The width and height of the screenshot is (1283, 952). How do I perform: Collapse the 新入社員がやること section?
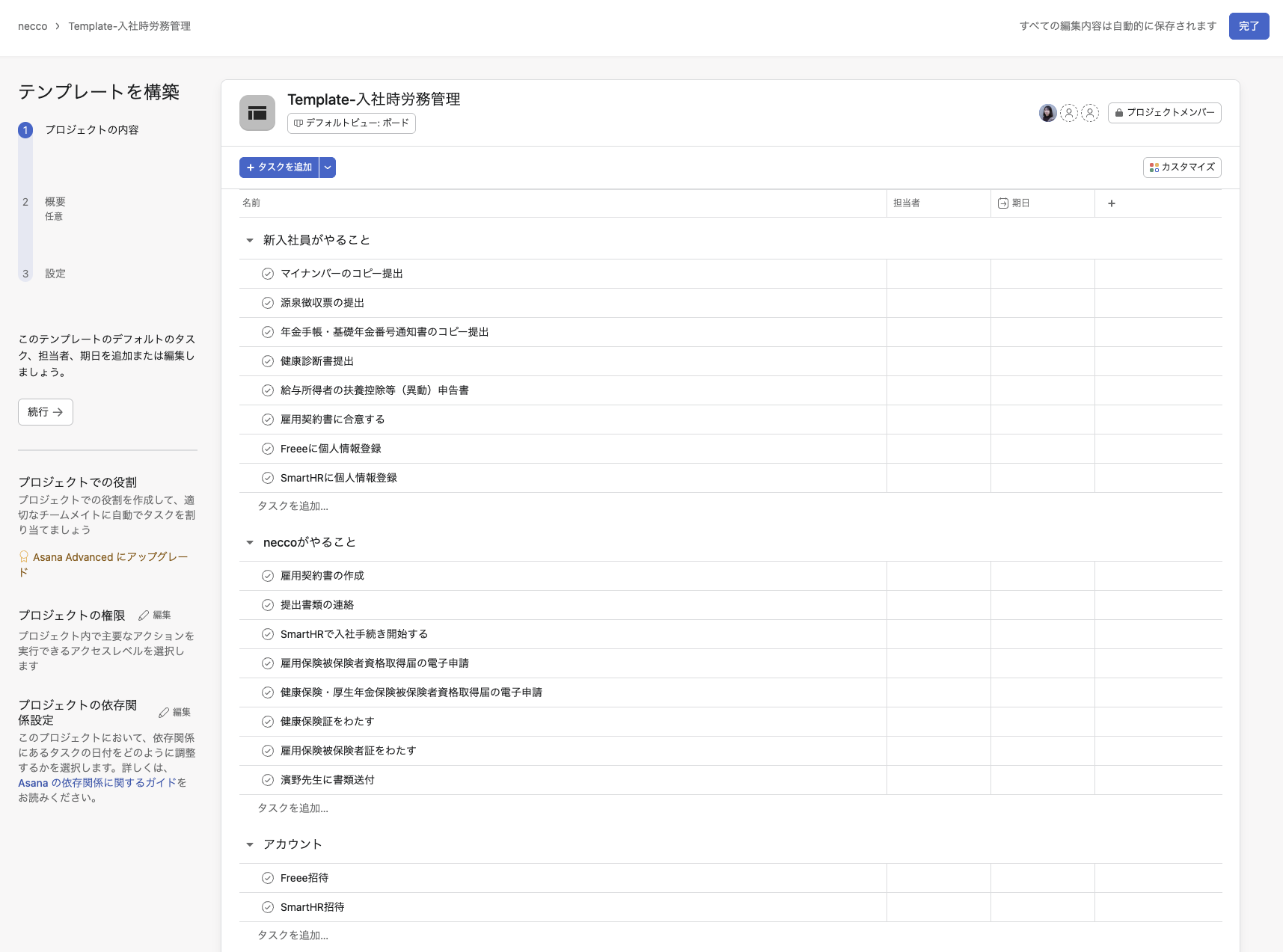pyautogui.click(x=250, y=240)
